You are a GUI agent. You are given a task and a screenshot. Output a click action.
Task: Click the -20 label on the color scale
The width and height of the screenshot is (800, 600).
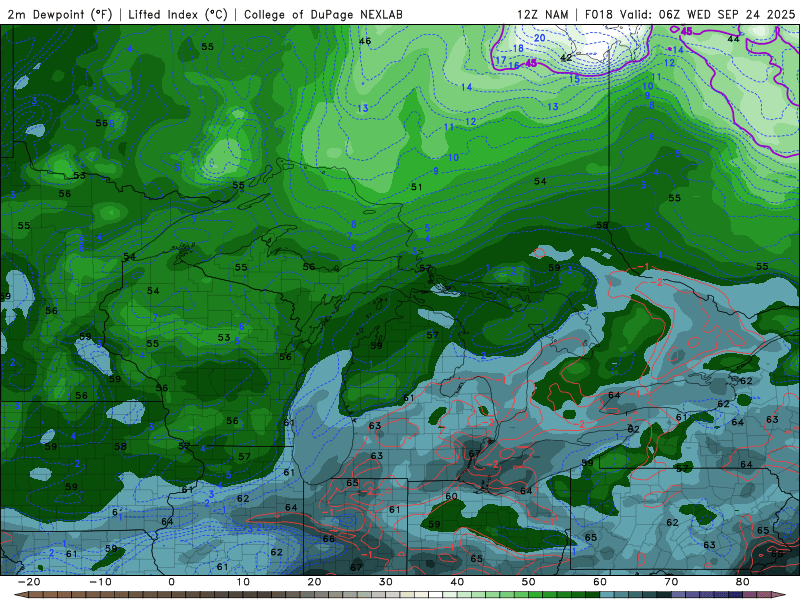pyautogui.click(x=29, y=582)
